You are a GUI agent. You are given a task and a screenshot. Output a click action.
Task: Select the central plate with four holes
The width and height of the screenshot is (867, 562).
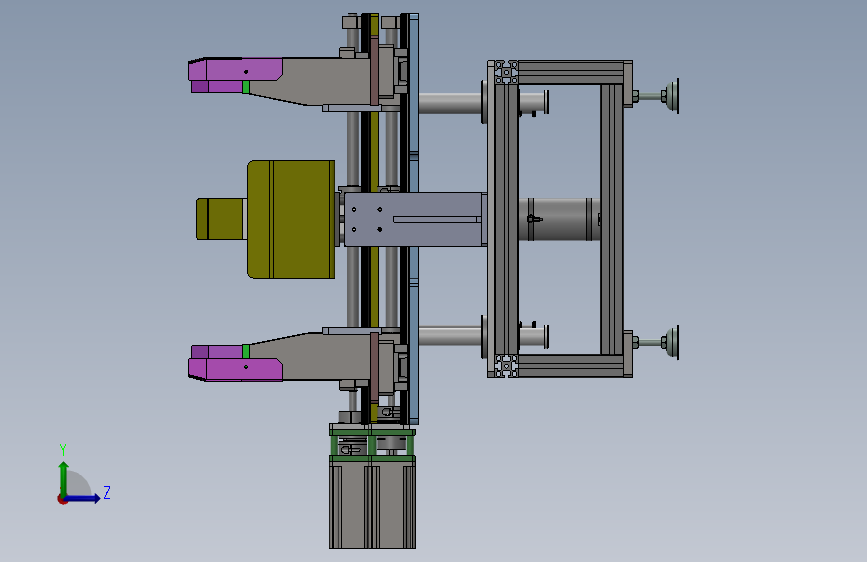[415, 219]
